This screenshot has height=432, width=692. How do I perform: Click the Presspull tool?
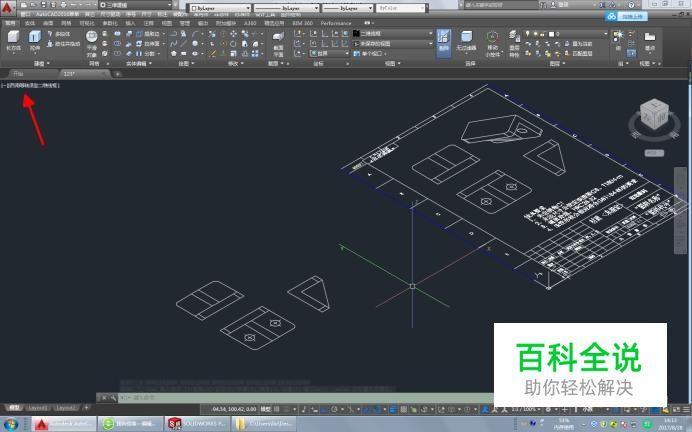click(x=64, y=44)
